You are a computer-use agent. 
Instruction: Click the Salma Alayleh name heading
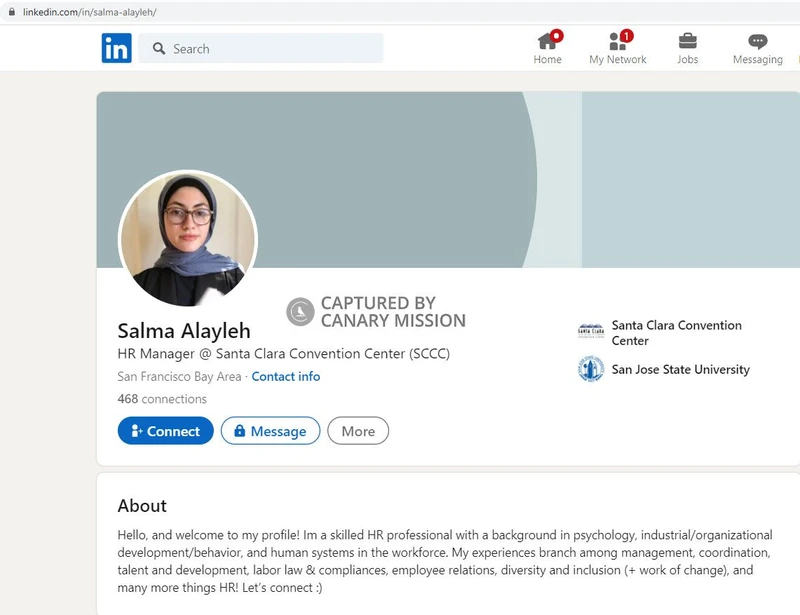pos(184,331)
